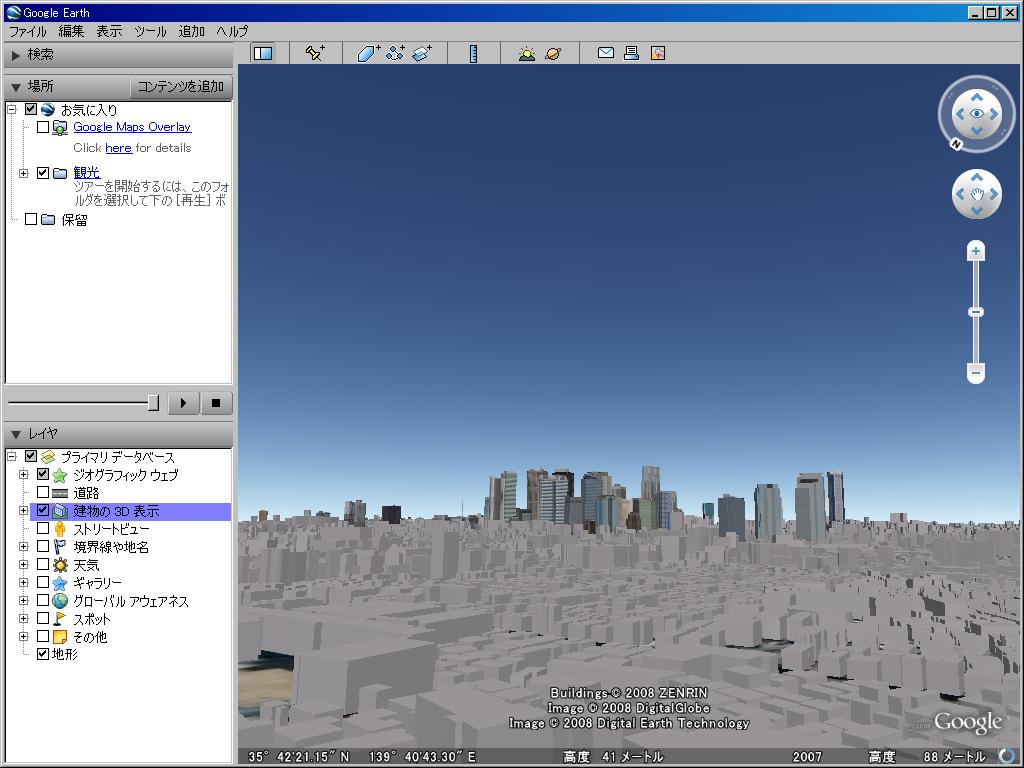Click the 保留 folder icon
Viewport: 1024px width, 768px height.
48,219
